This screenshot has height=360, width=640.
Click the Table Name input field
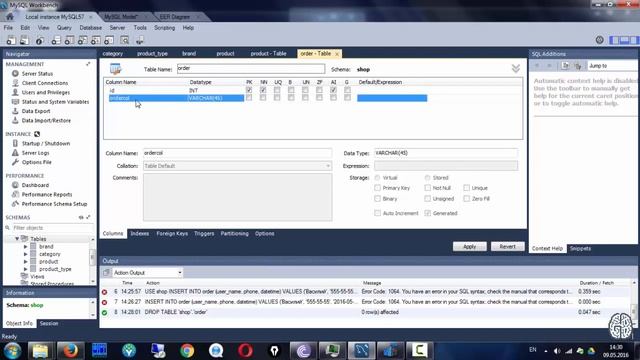[251, 69]
